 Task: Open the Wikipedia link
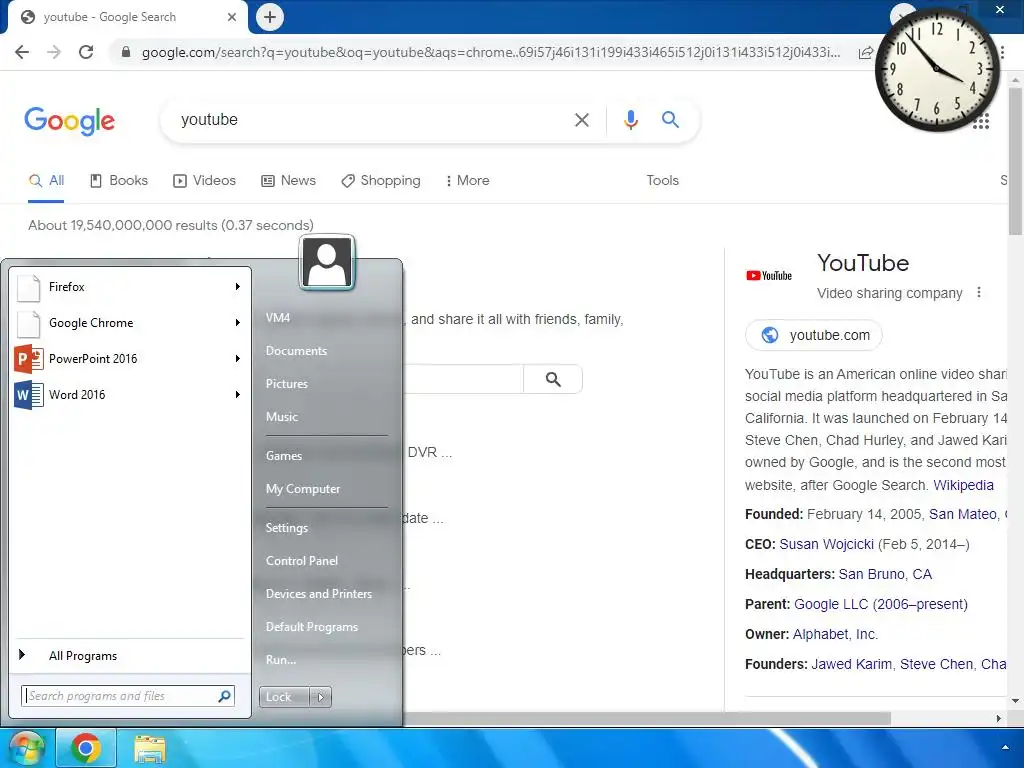pyautogui.click(x=963, y=485)
